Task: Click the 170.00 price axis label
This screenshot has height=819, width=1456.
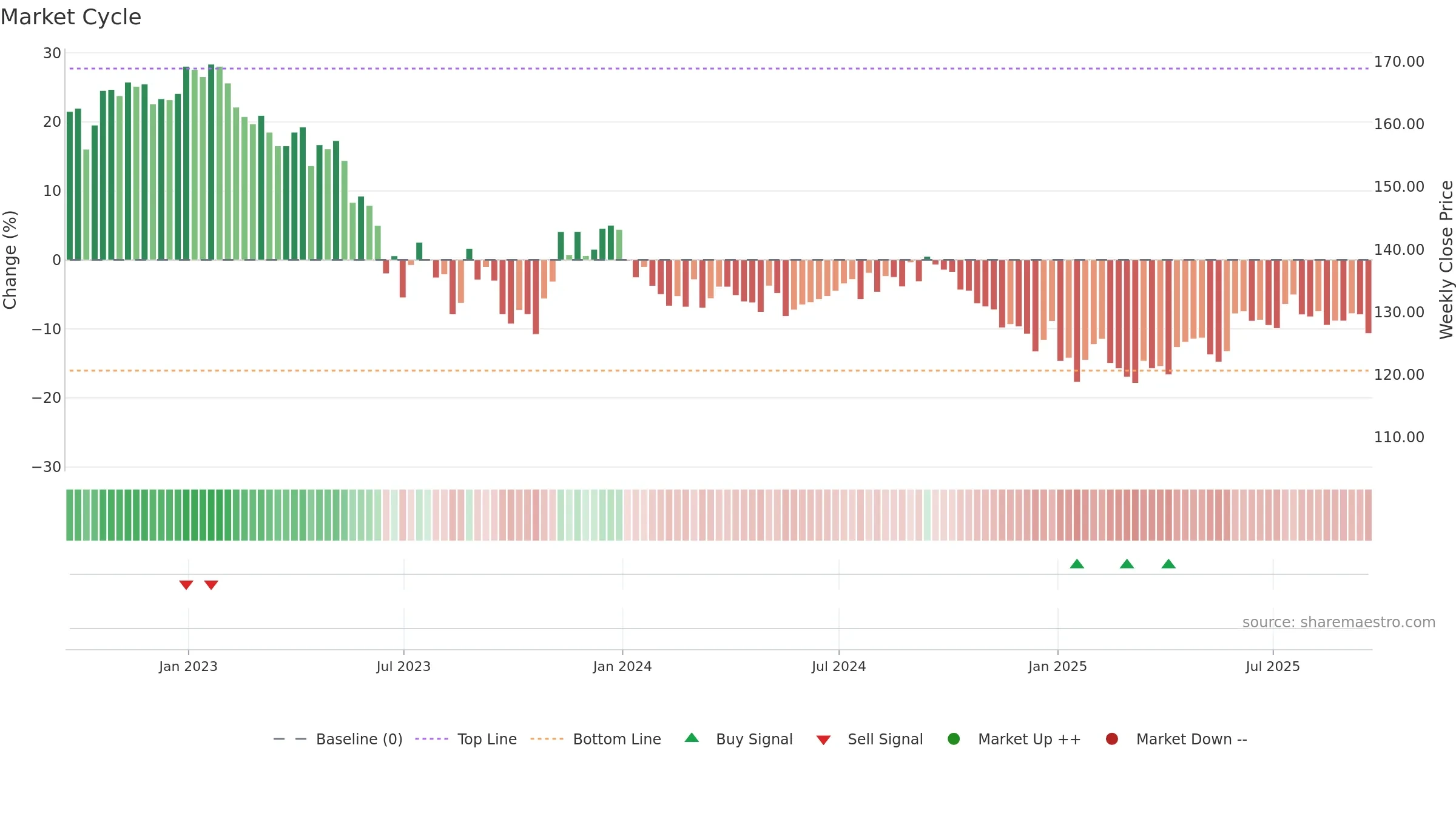Action: click(x=1399, y=62)
